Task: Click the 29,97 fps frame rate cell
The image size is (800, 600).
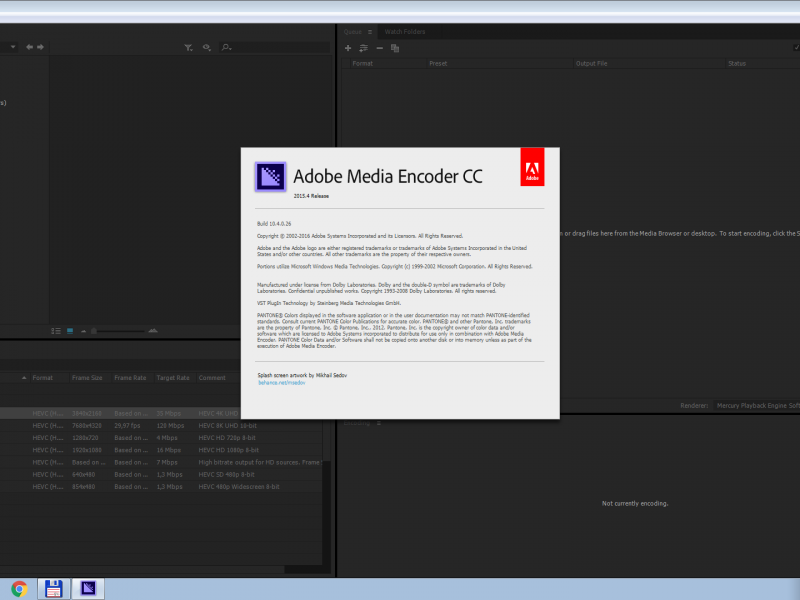Action: tap(127, 426)
